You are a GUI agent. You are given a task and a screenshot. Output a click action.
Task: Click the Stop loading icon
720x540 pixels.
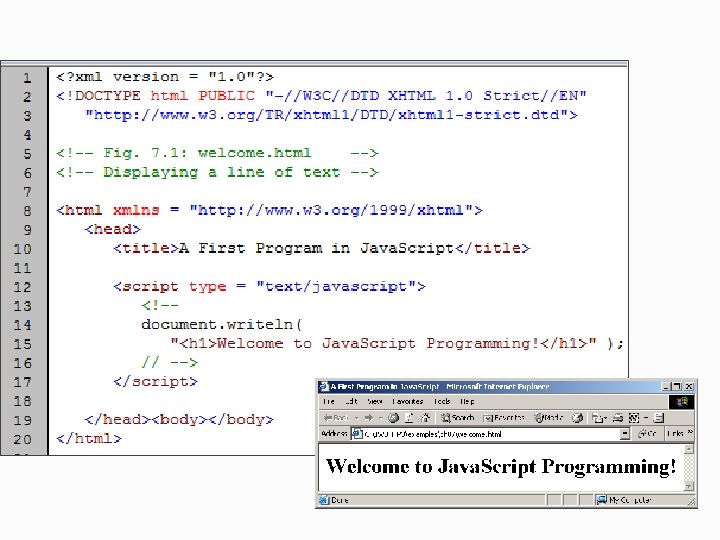[x=394, y=418]
